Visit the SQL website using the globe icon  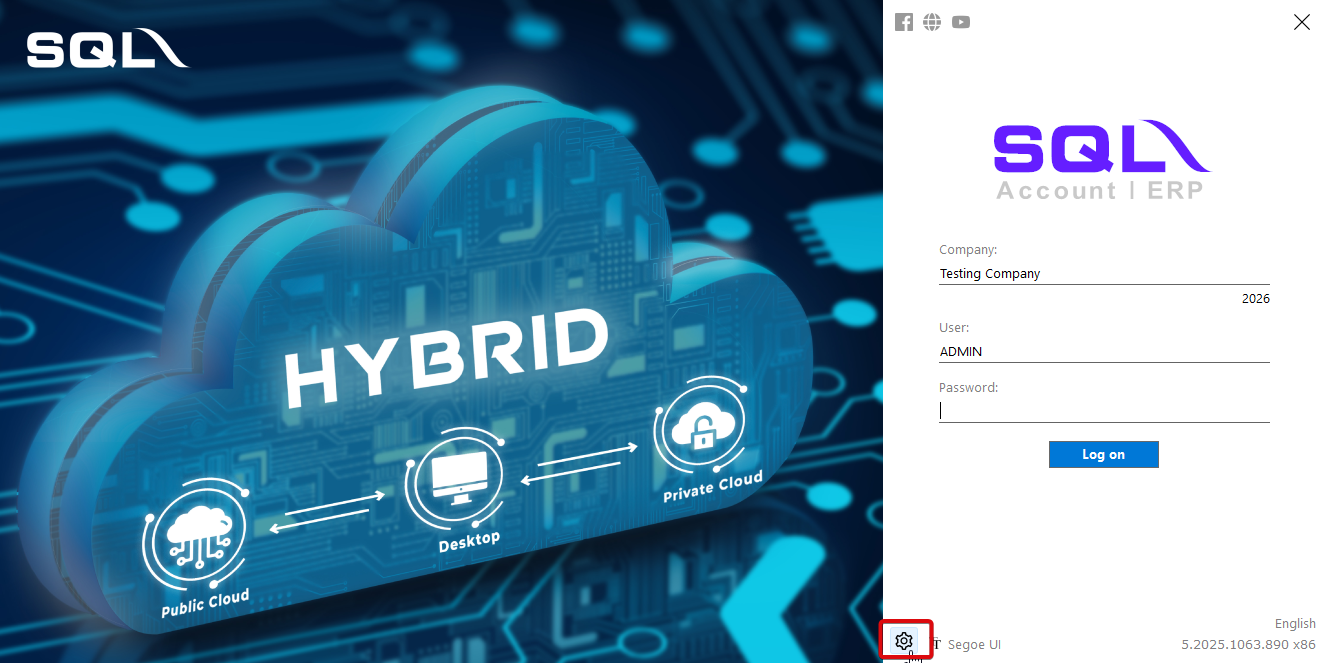click(x=932, y=21)
